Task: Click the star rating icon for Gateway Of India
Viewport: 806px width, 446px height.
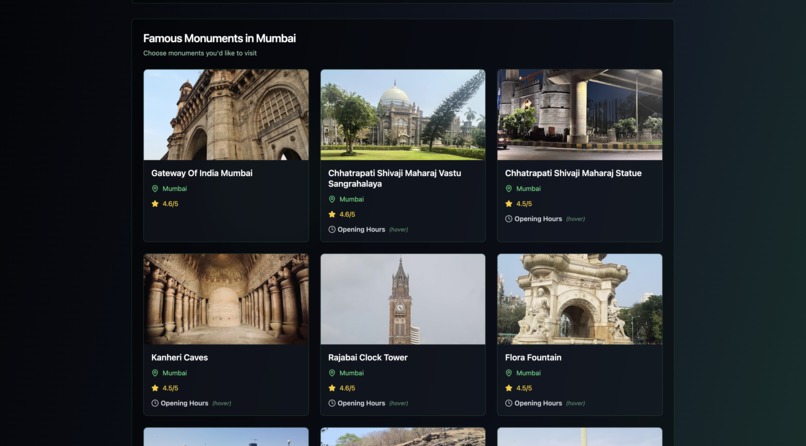Action: click(x=155, y=203)
